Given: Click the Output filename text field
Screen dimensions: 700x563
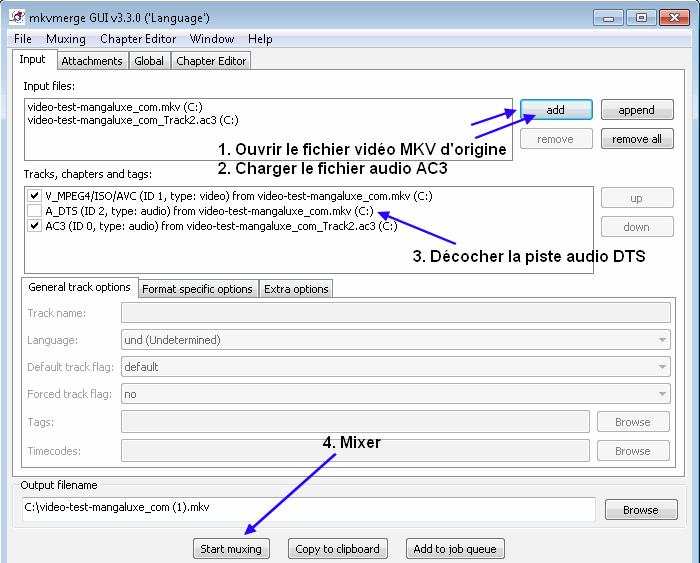Looking at the screenshot, I should [308, 509].
